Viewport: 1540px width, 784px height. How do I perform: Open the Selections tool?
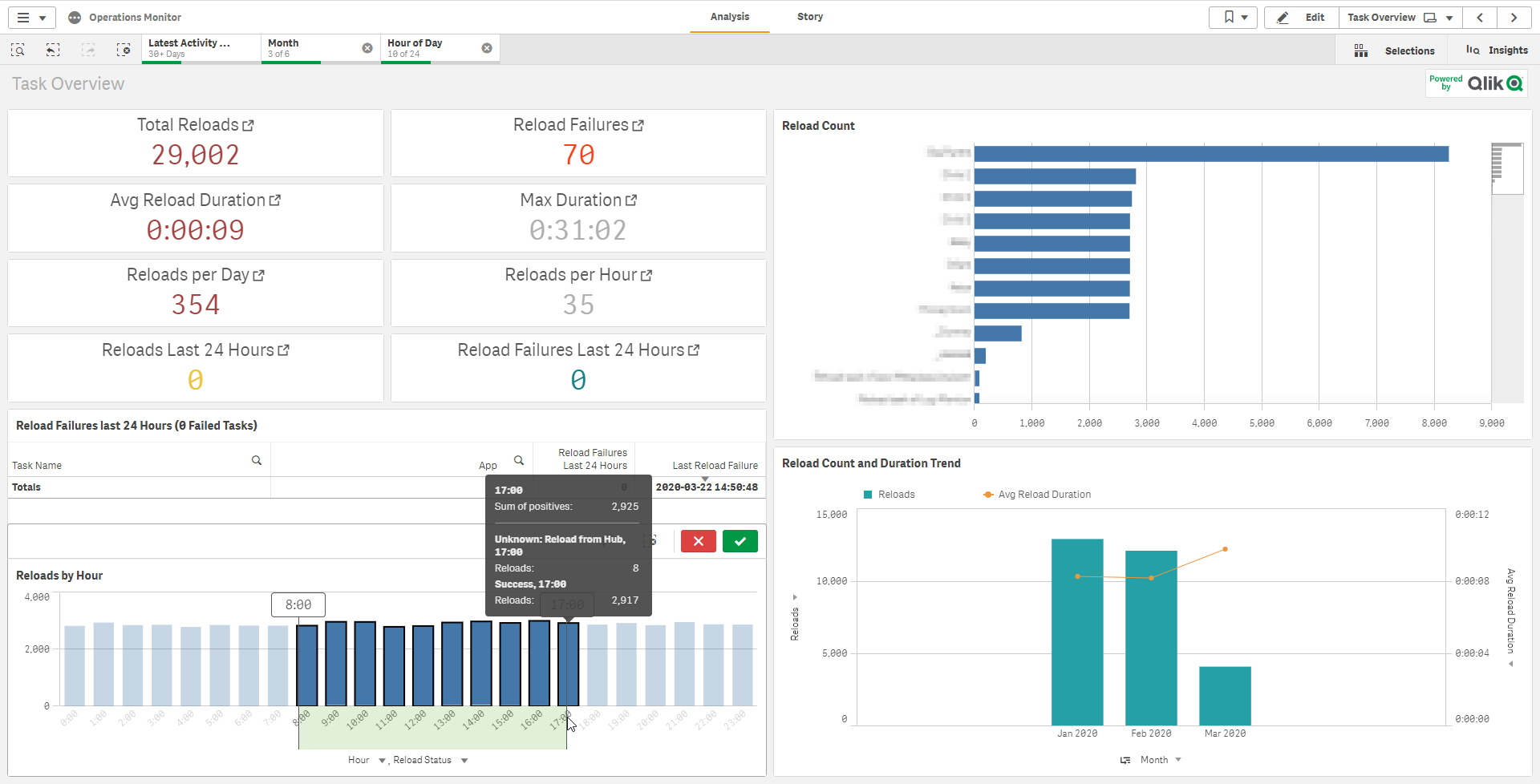point(1395,51)
